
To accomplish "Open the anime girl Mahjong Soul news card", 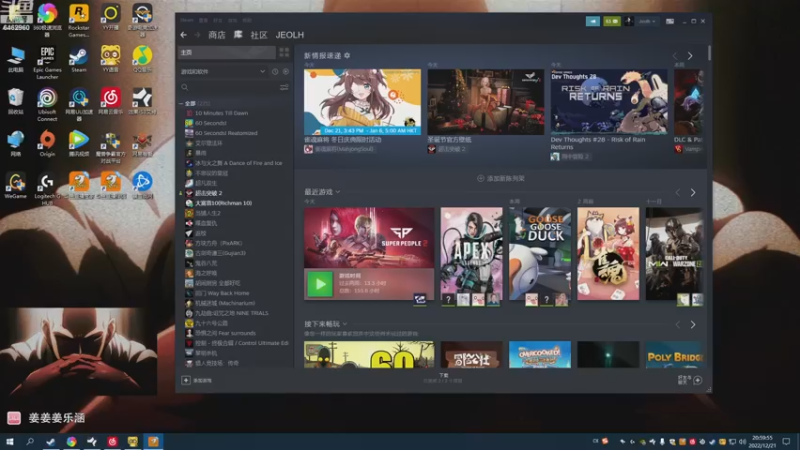I will click(x=362, y=102).
